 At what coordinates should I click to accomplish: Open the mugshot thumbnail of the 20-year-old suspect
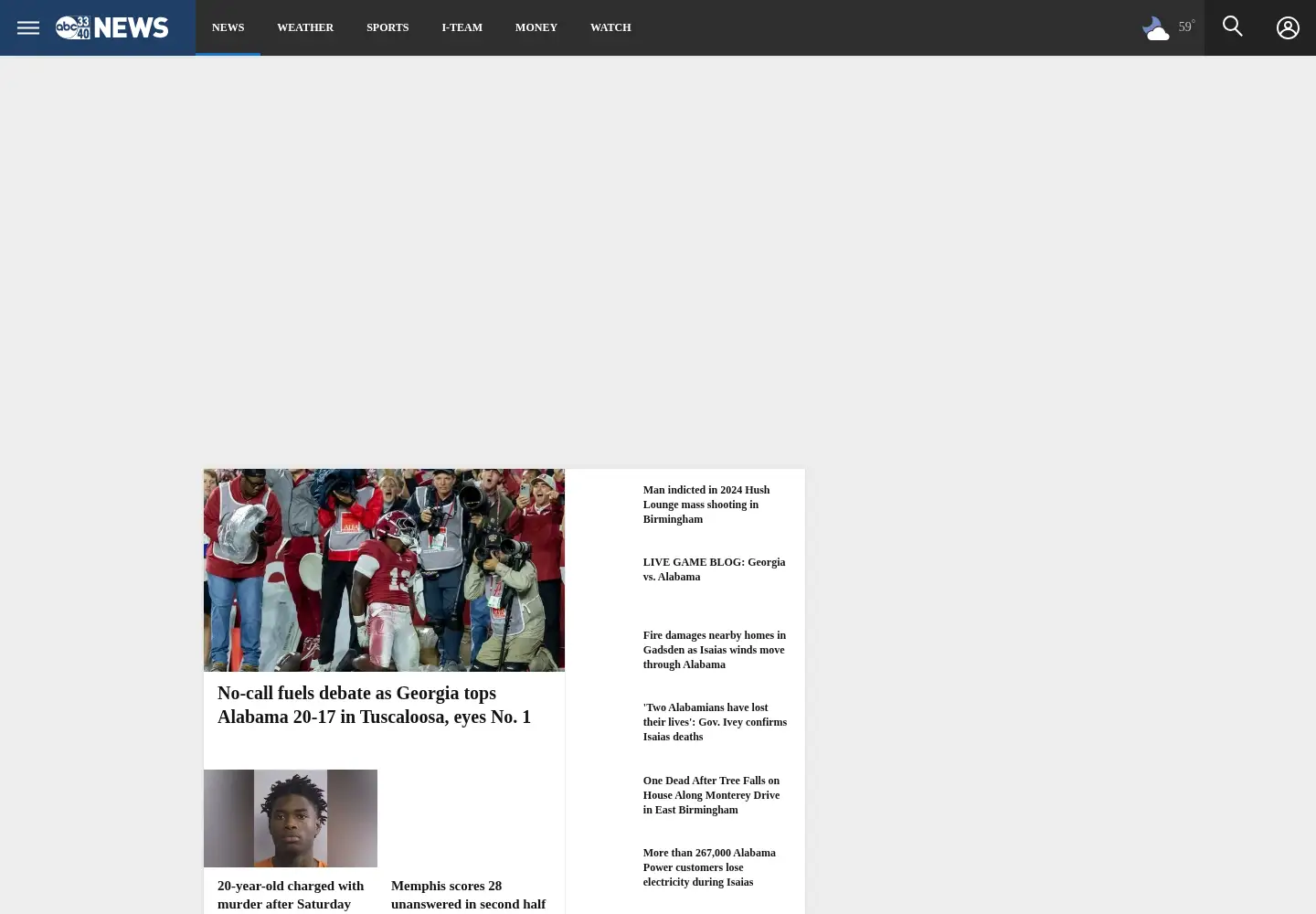[x=291, y=818]
